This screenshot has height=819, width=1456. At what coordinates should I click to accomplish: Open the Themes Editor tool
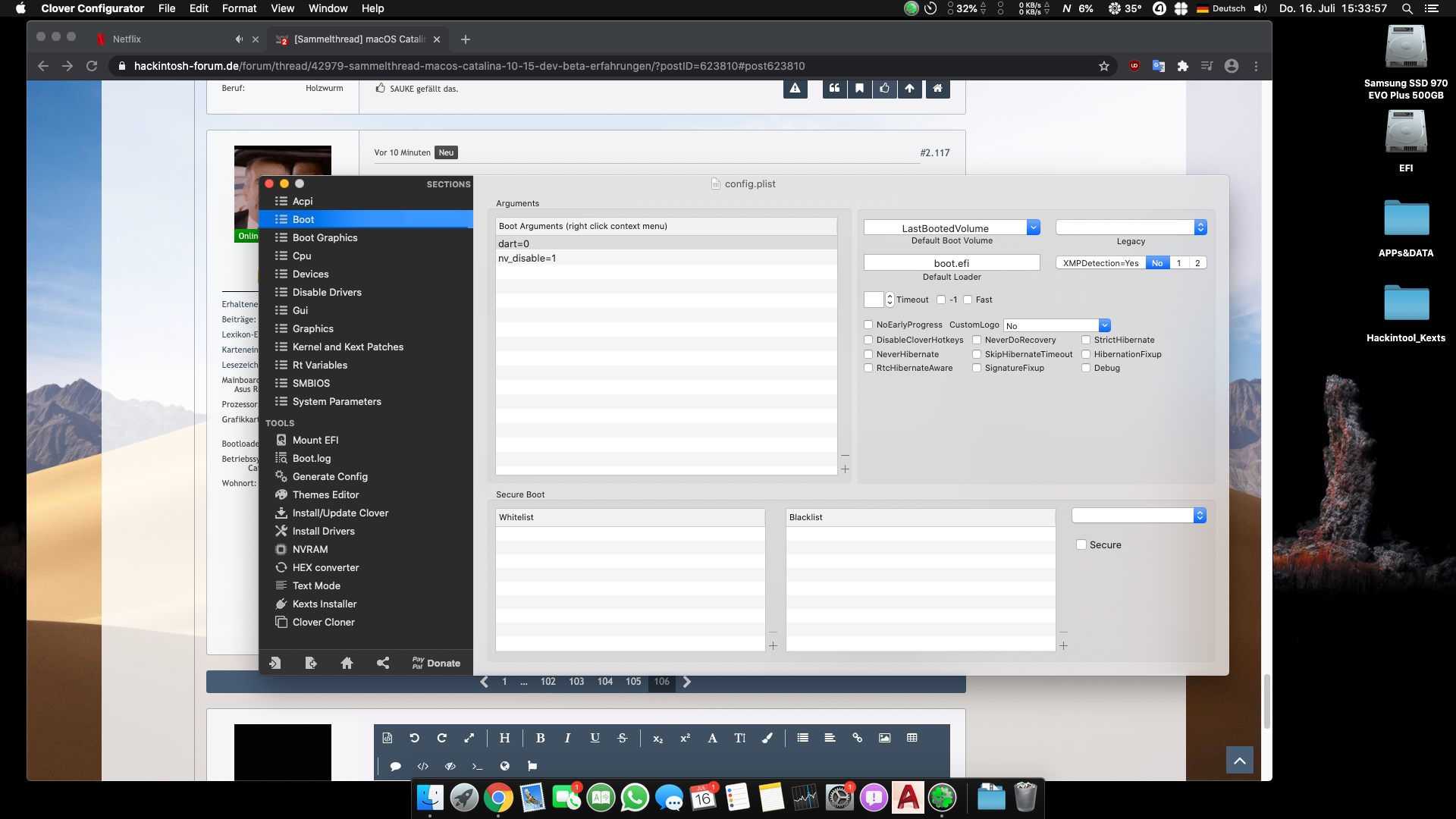tap(325, 494)
